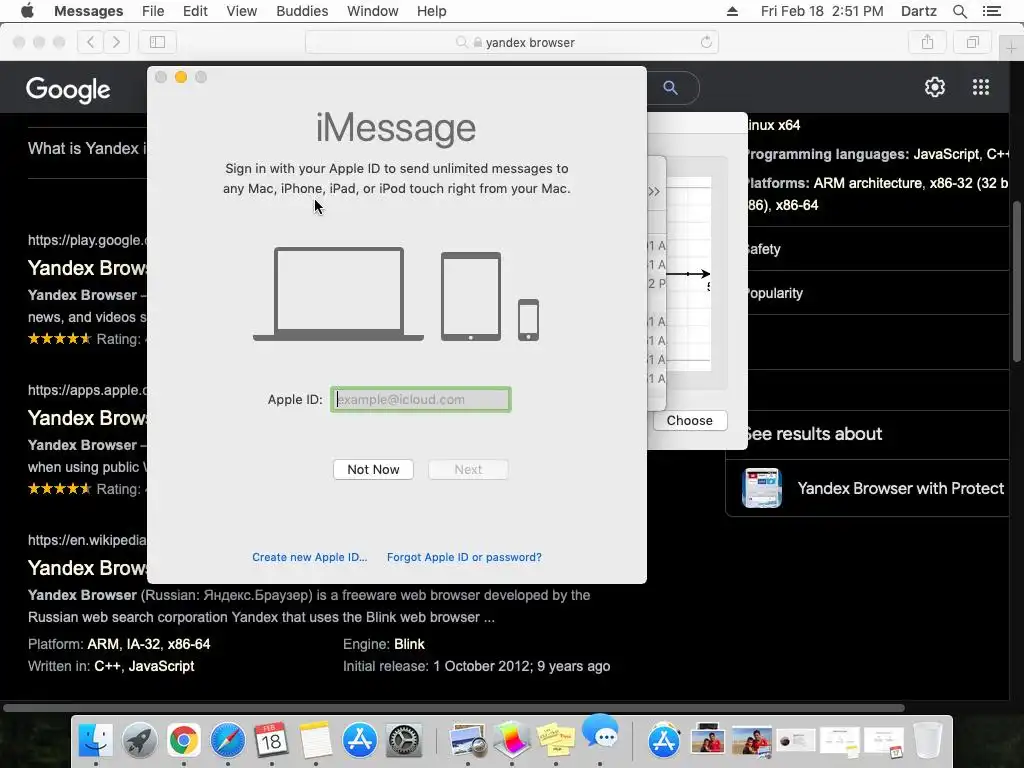Click the Messages speech bubble in Dock
The image size is (1024, 768).
[600, 734]
